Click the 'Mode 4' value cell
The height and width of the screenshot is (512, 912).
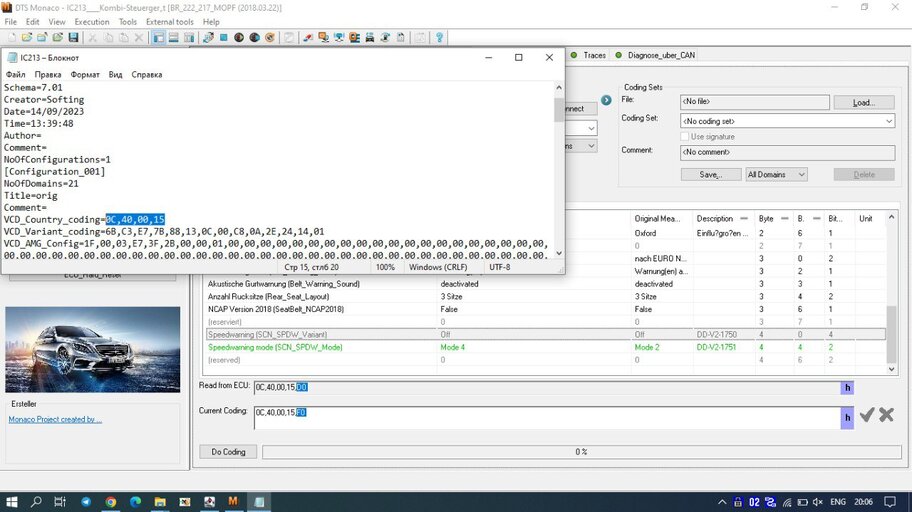pos(452,347)
